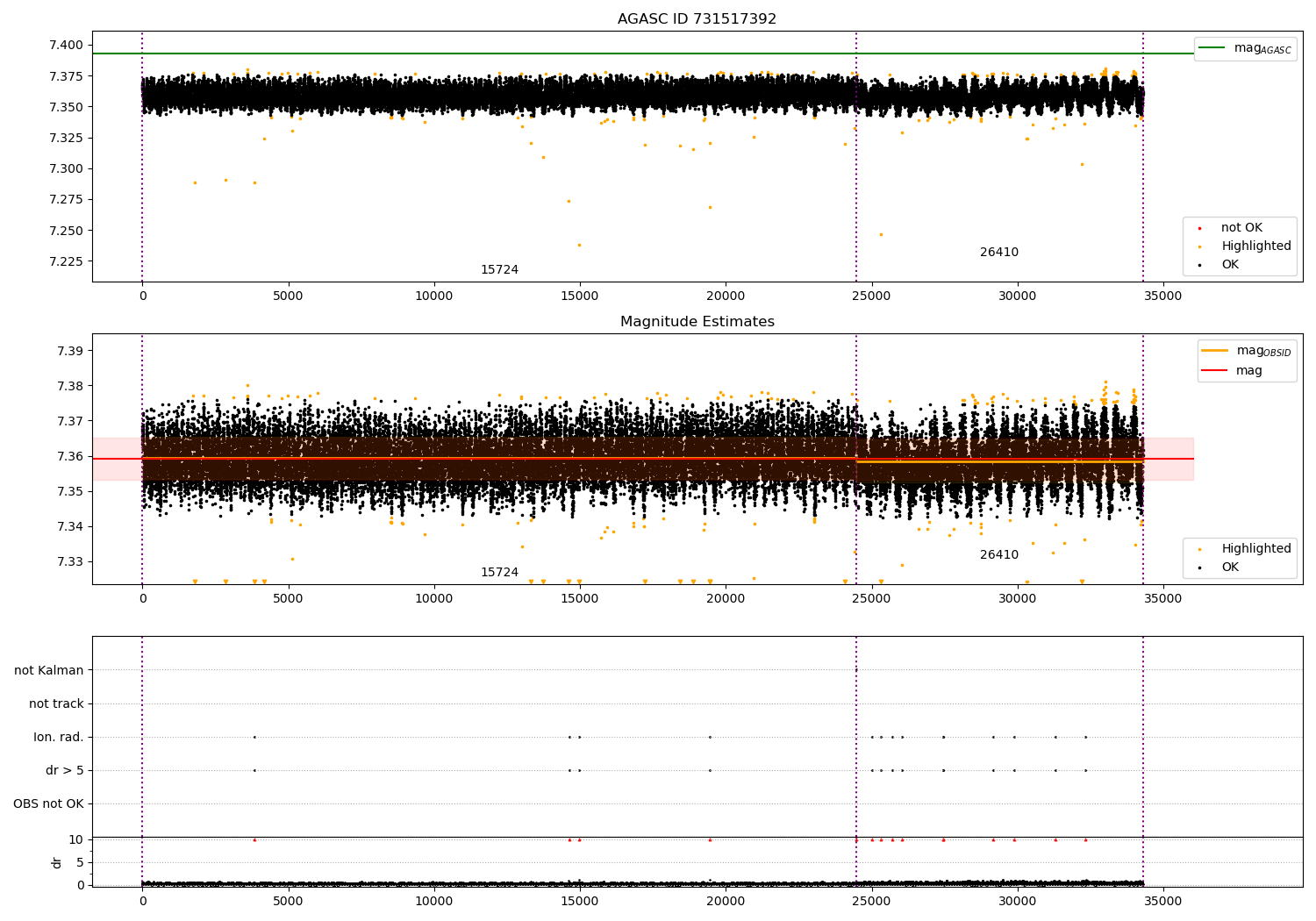Viewport: 1316px width, 921px height.
Task: Click middle plot x-axis tick 10000
Action: tap(433, 599)
